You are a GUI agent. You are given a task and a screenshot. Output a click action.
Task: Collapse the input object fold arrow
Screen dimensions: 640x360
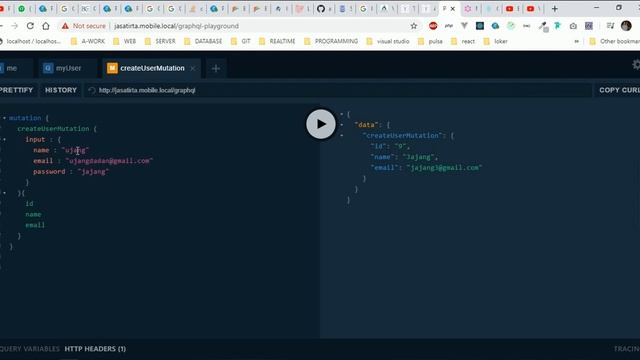coord(4,140)
